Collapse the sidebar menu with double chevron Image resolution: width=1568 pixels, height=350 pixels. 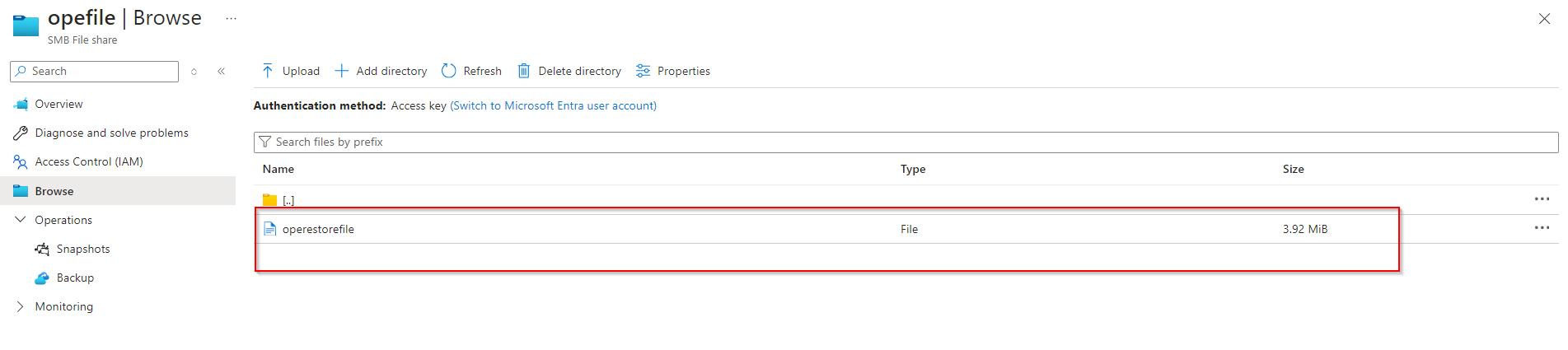click(222, 72)
